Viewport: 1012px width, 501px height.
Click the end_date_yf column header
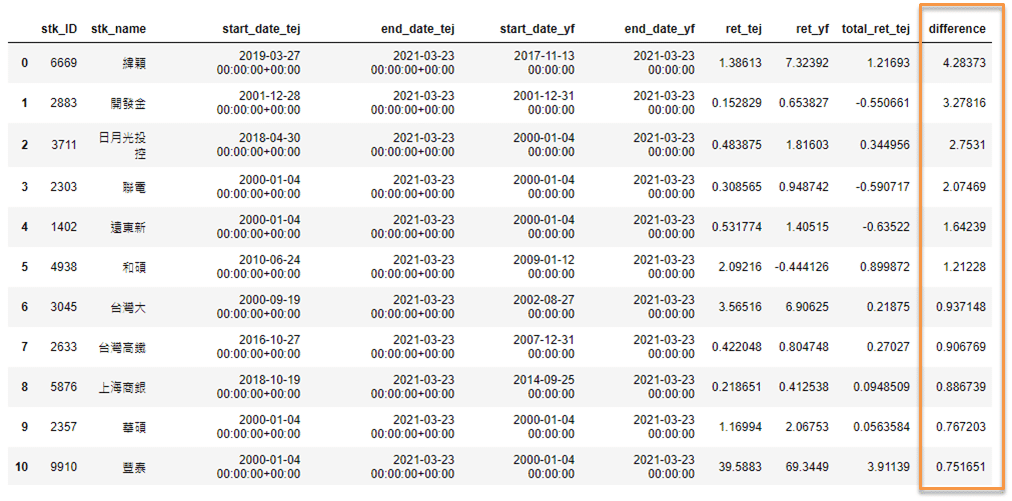pyautogui.click(x=660, y=28)
